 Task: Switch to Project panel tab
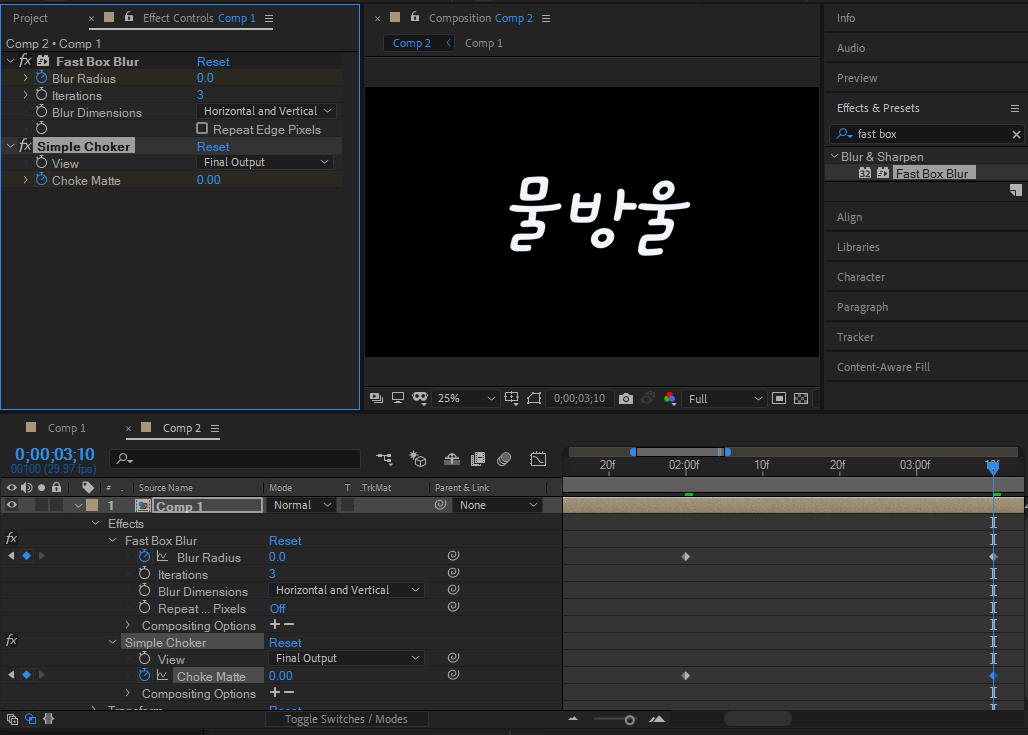pos(30,18)
